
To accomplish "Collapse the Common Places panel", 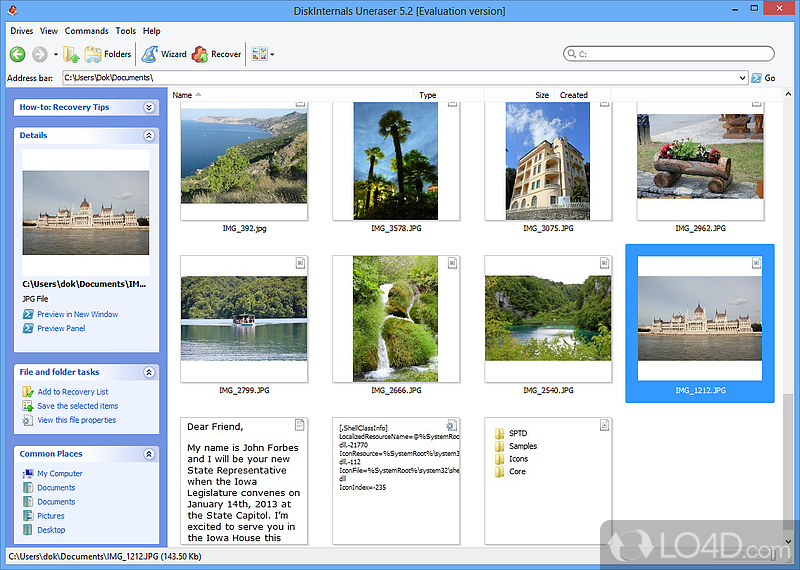I will click(149, 454).
